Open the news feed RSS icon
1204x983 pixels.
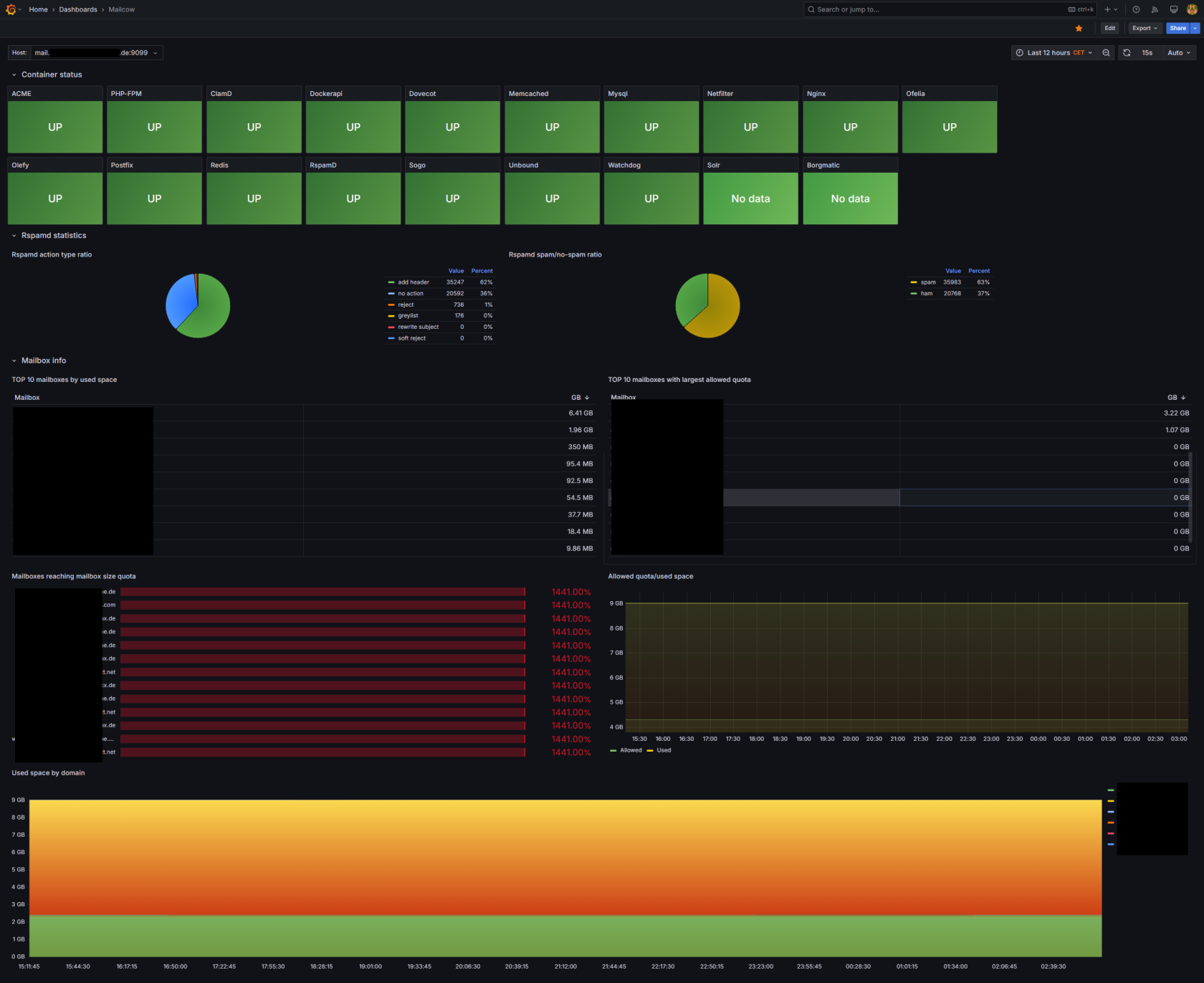point(1155,9)
